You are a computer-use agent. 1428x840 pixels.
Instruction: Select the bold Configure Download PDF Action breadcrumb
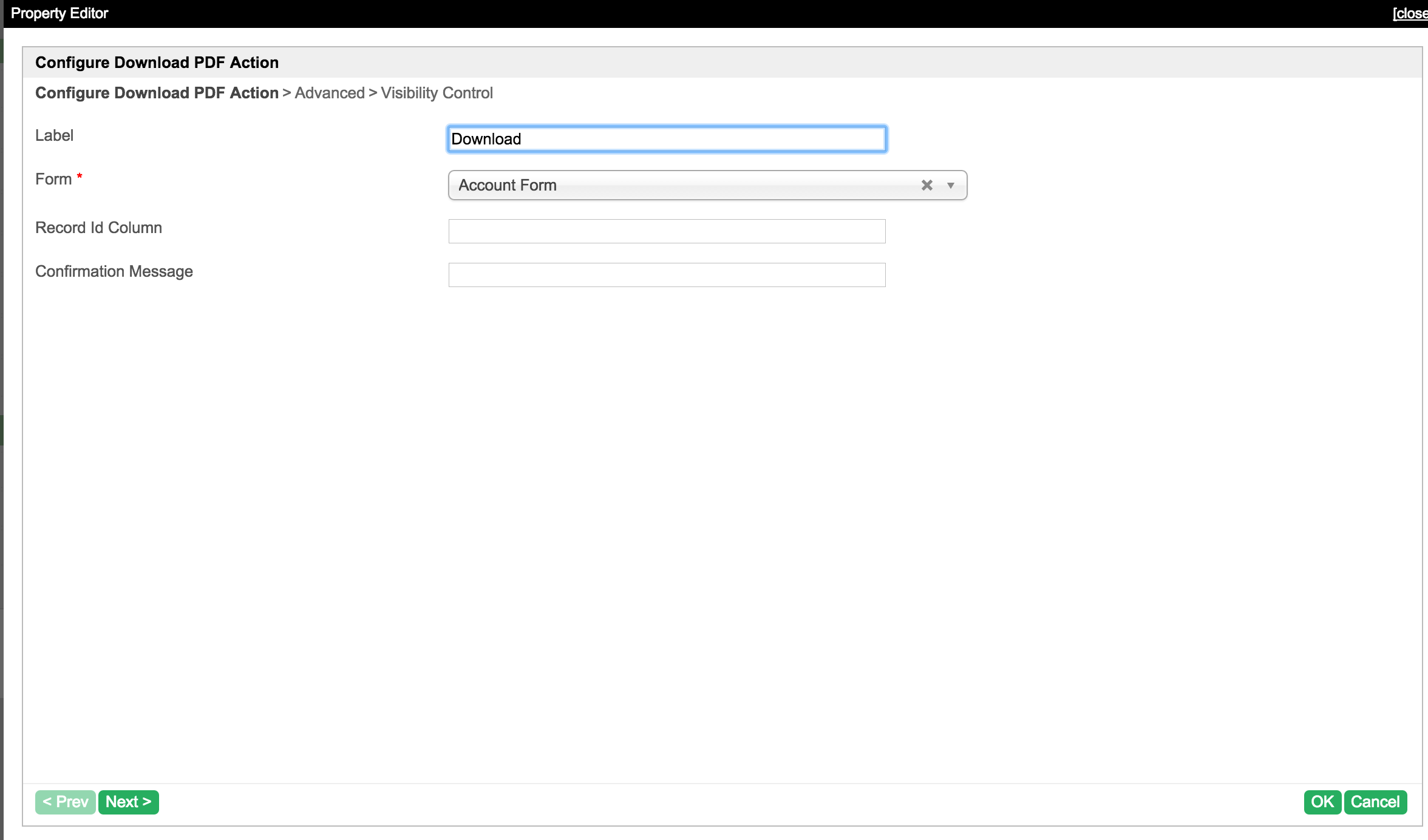pos(157,93)
